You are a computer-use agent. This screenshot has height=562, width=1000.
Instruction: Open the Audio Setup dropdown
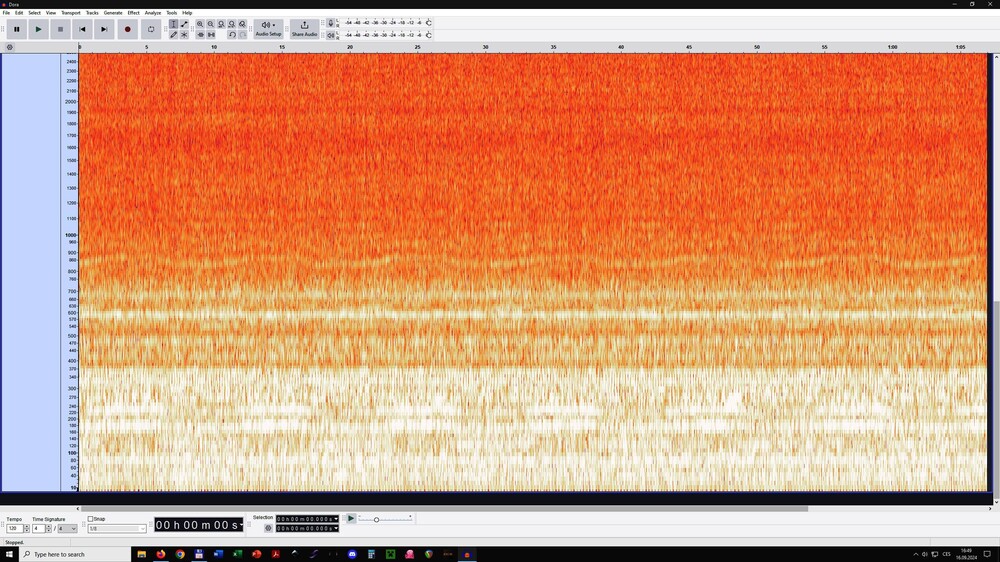click(268, 29)
